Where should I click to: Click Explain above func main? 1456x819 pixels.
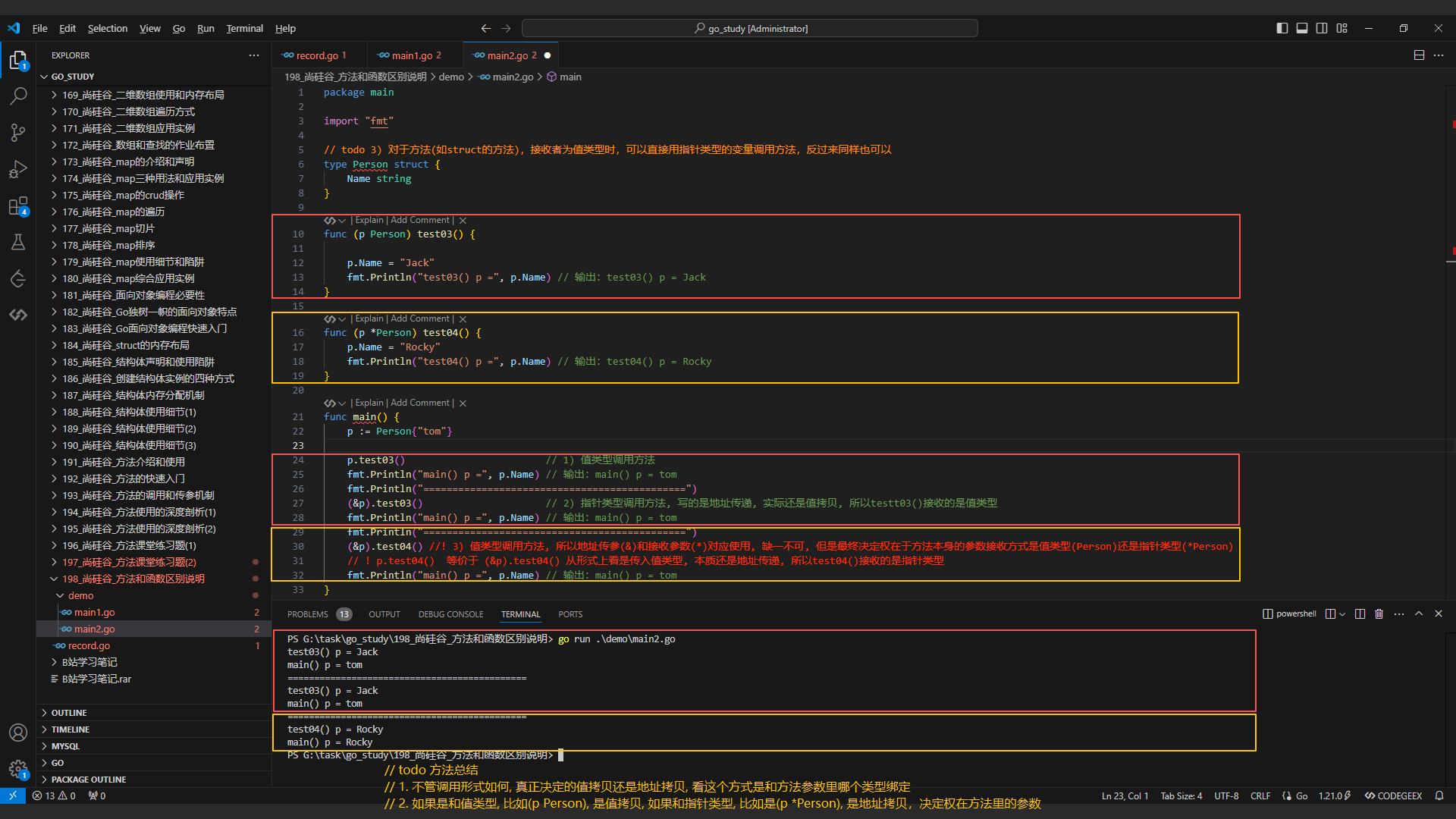pyautogui.click(x=369, y=403)
